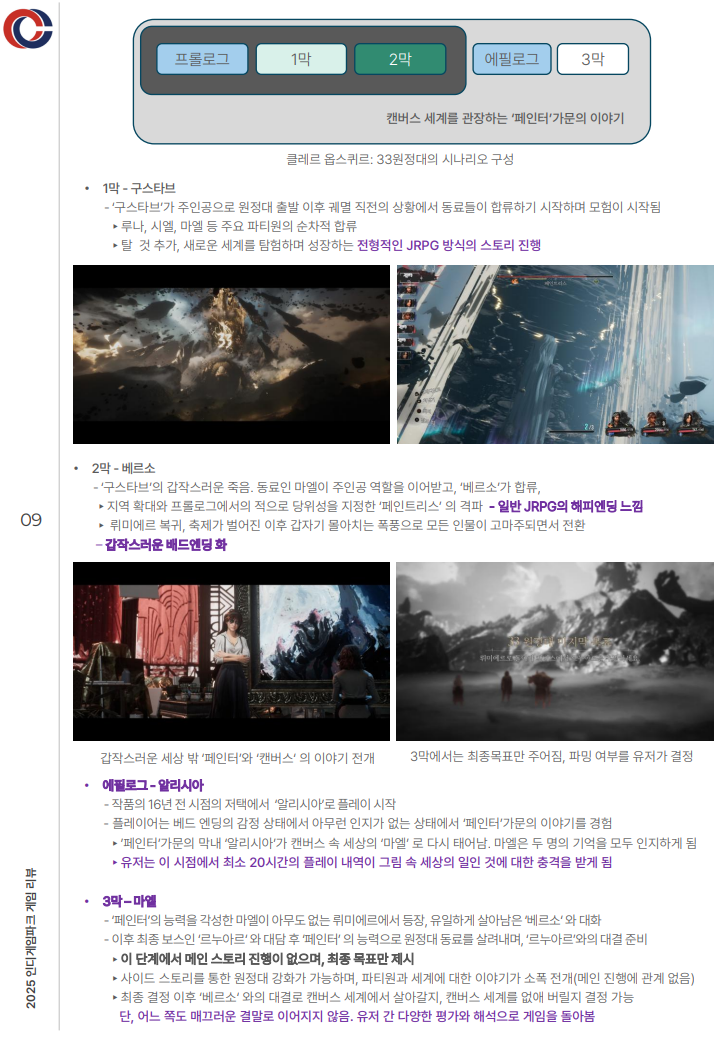
Task: Click caption 3막에서는 최종목표만 주어짐, 파밍 여부를 유저가 결정
Action: (x=552, y=756)
